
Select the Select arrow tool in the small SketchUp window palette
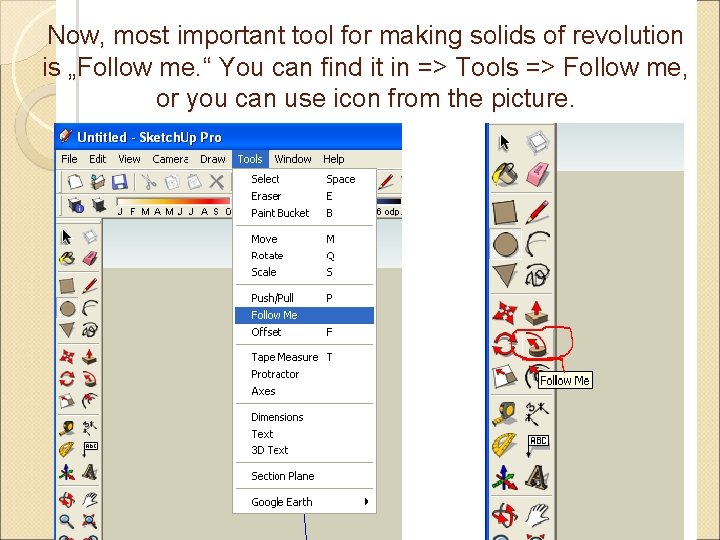67,237
